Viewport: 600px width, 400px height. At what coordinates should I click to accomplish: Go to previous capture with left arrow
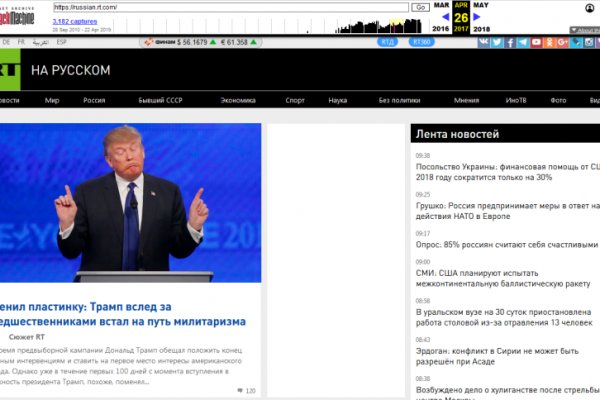click(x=445, y=17)
